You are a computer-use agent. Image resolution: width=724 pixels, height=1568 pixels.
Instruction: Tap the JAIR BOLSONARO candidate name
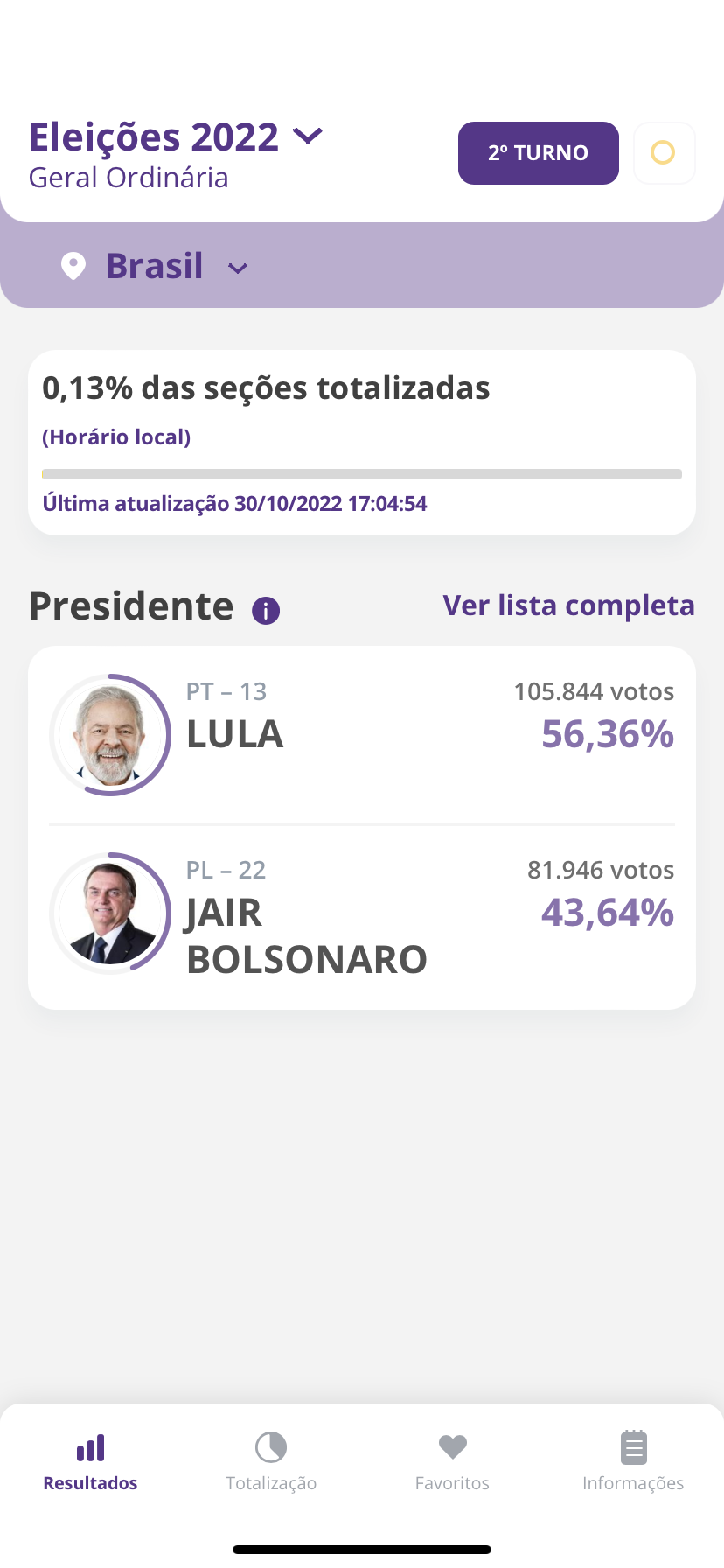[x=306, y=936]
